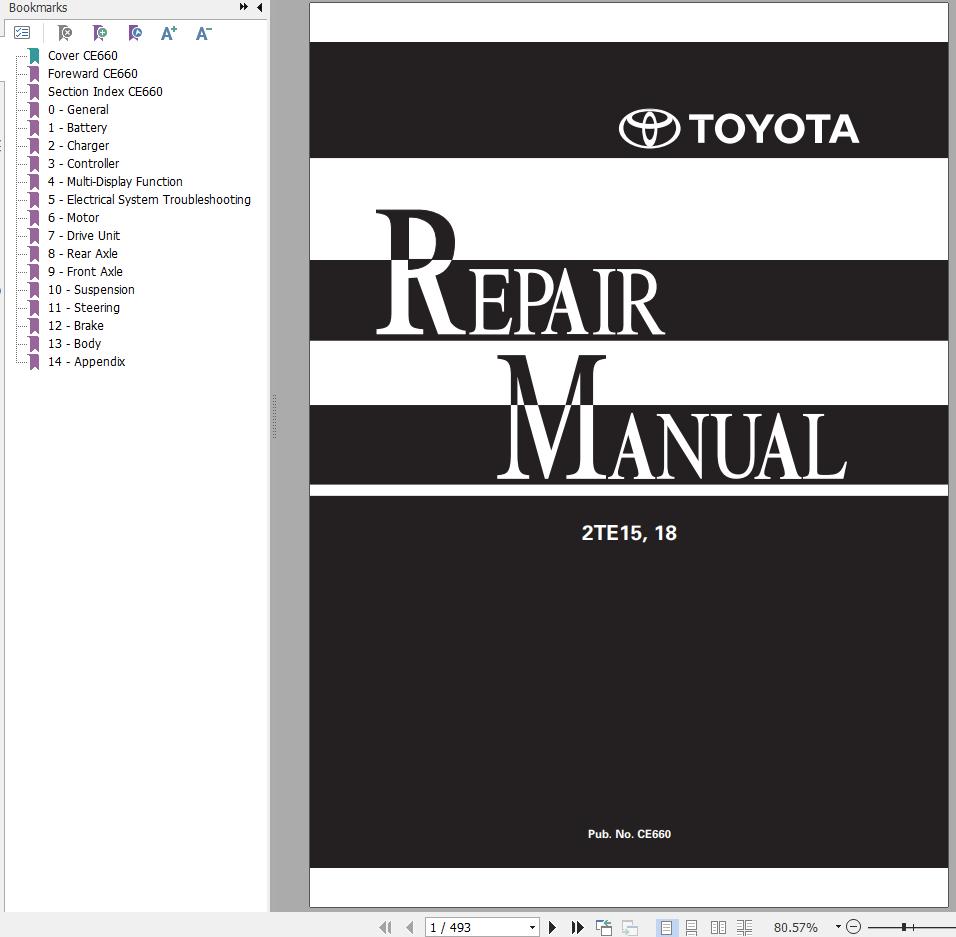Open the zoom level dropdown arrow

[838, 927]
